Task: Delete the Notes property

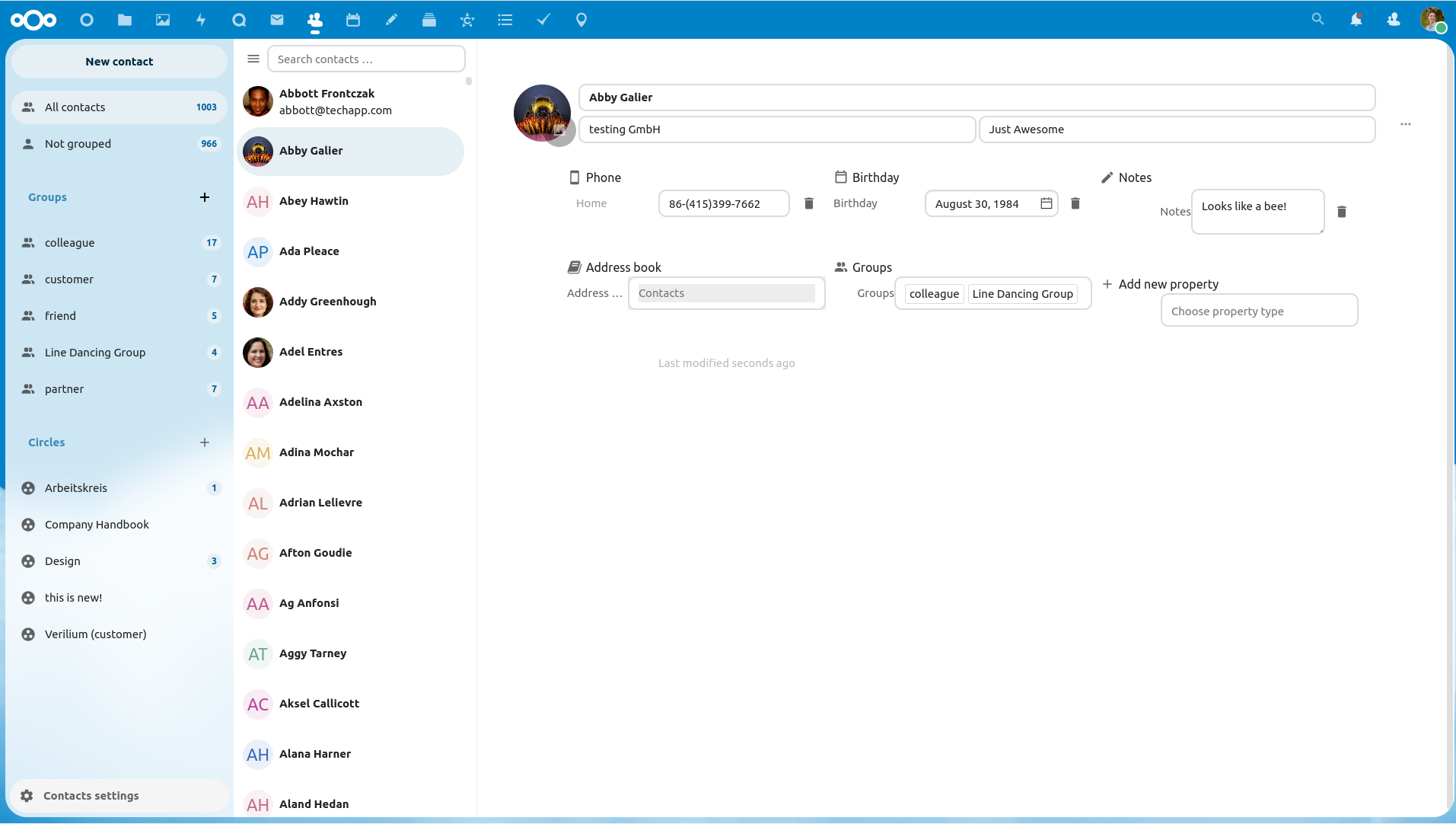Action: pyautogui.click(x=1342, y=212)
